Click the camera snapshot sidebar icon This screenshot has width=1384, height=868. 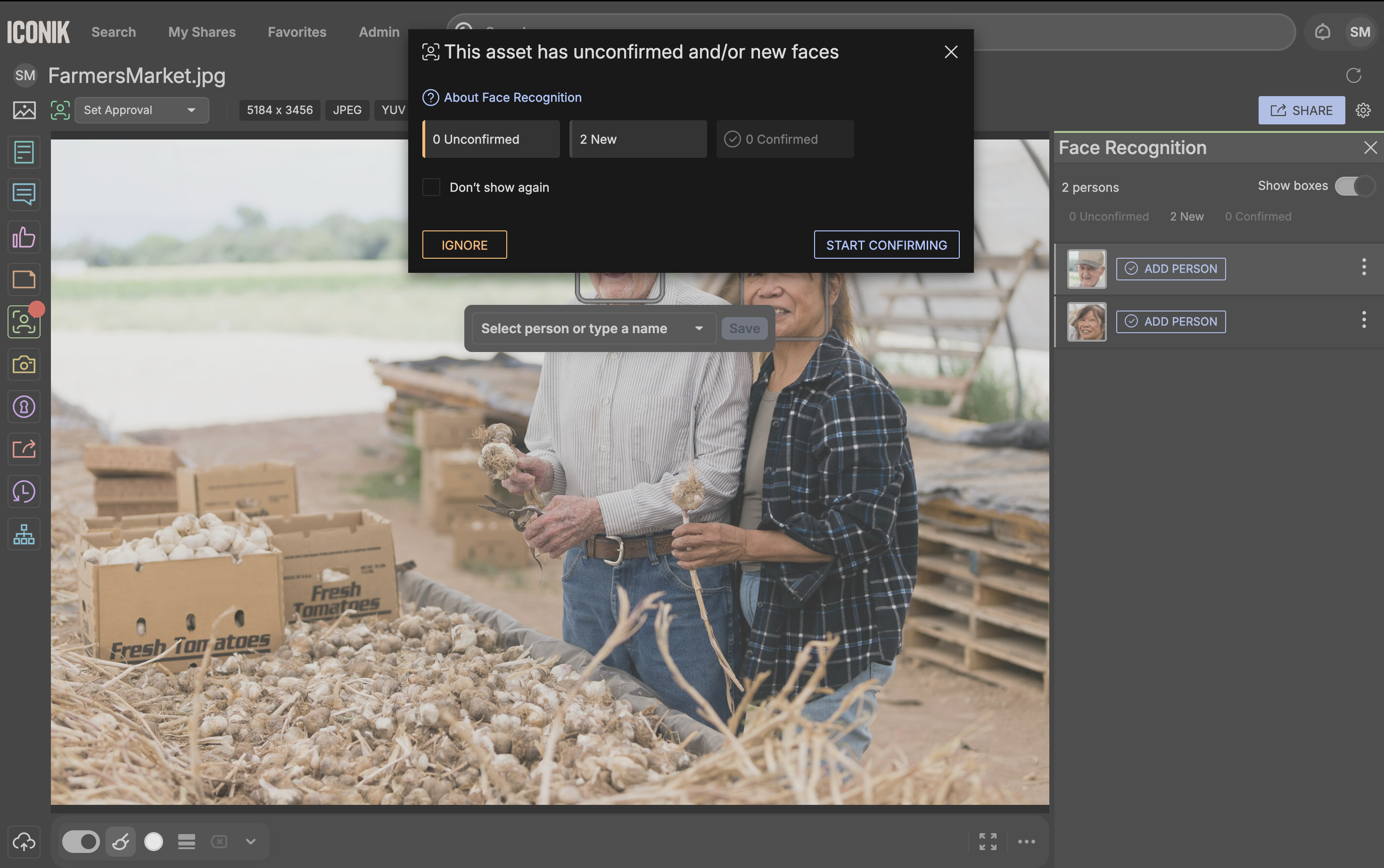[24, 364]
